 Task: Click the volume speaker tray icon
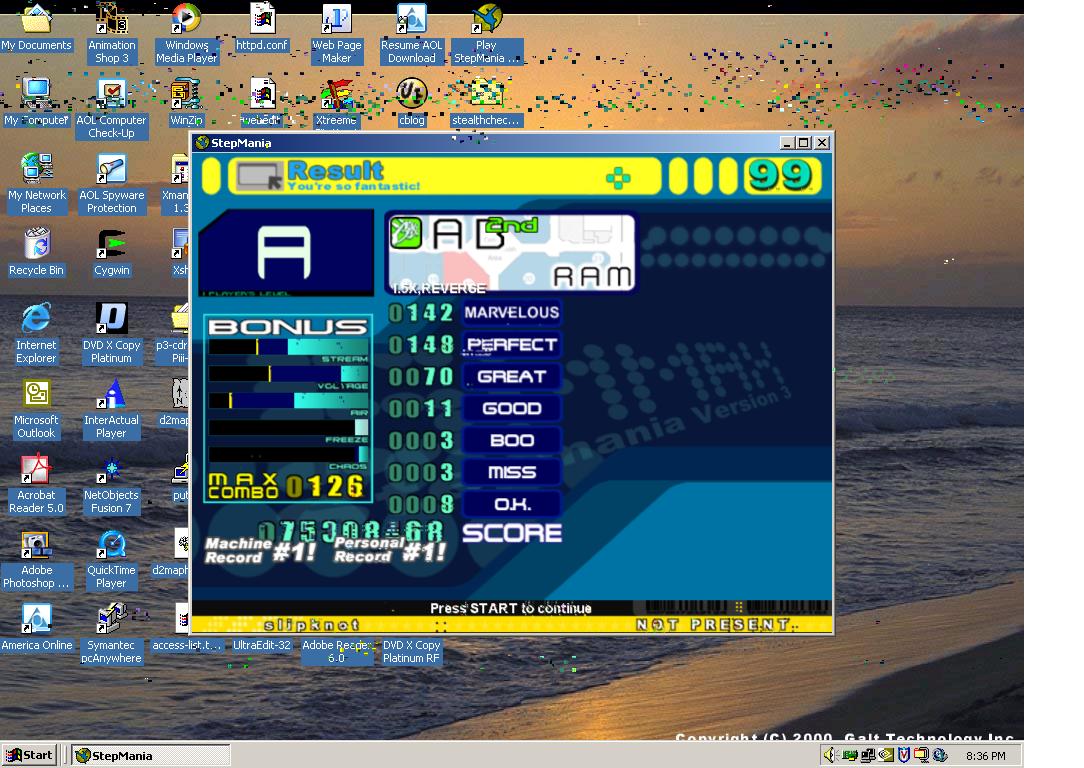click(x=831, y=756)
